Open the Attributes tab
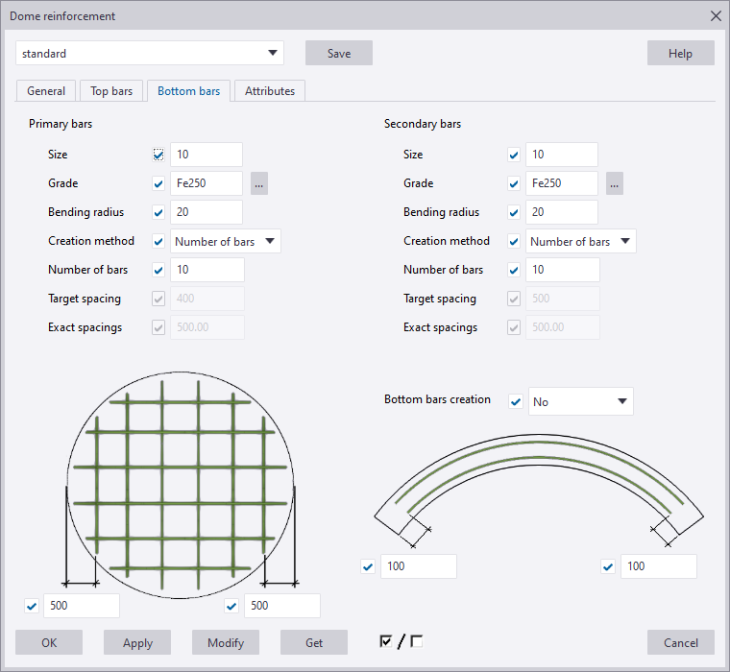This screenshot has height=672, width=730. click(270, 91)
